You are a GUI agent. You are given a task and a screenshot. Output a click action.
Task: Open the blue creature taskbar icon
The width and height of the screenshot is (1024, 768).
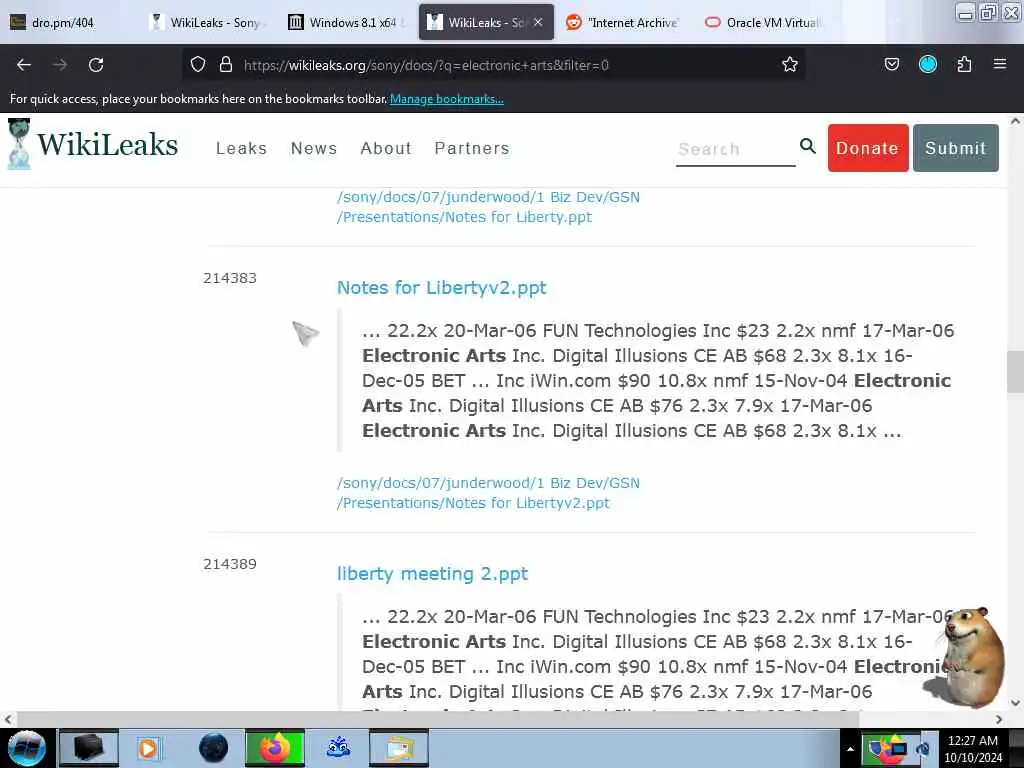(338, 748)
